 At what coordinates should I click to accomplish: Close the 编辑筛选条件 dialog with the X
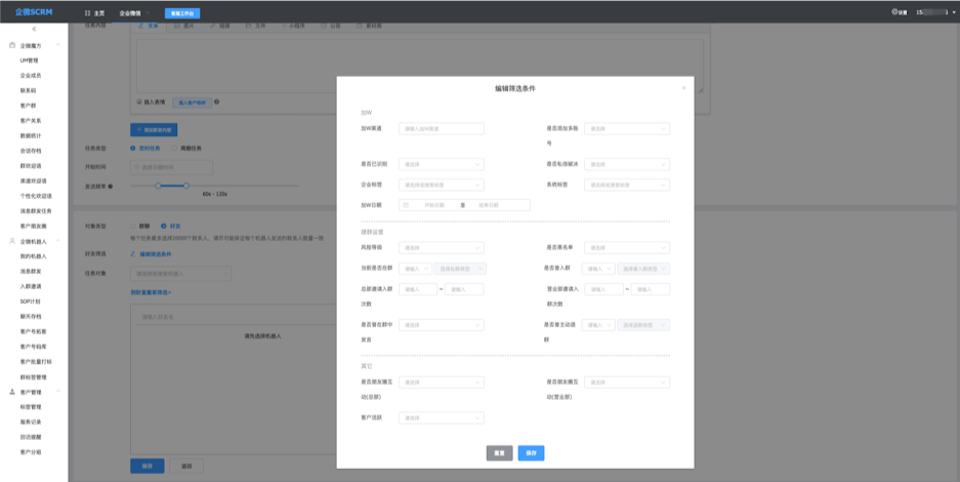[684, 88]
